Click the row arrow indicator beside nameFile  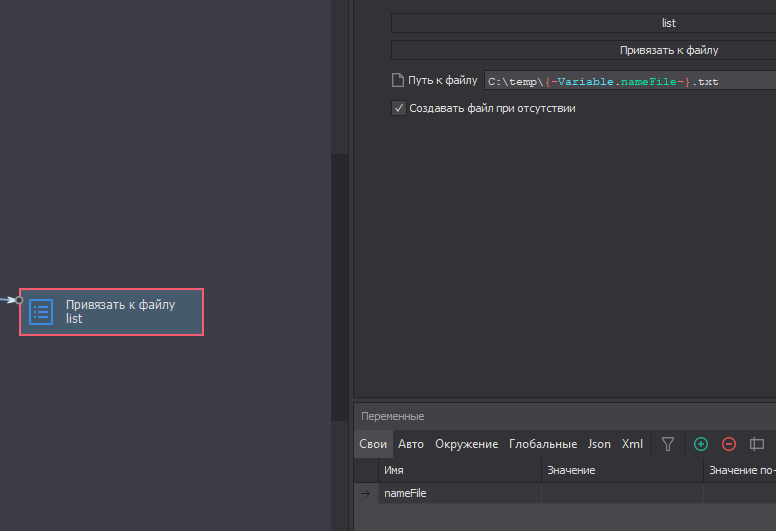point(365,493)
